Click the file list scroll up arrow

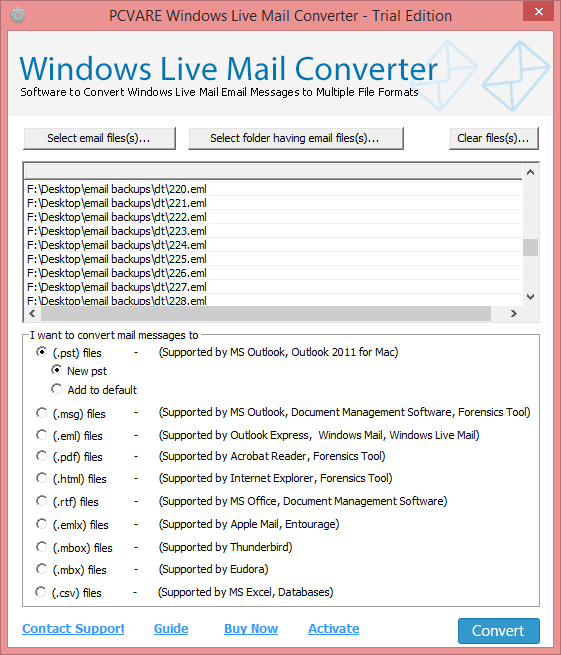pyautogui.click(x=531, y=172)
